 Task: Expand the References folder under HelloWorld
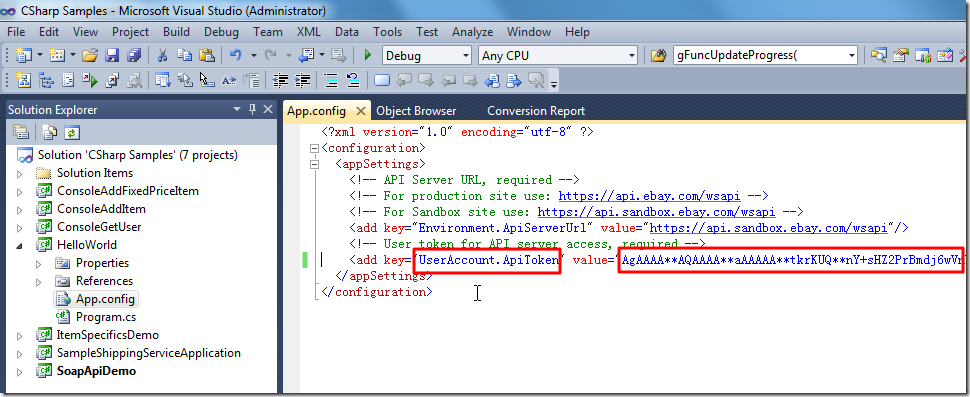[x=39, y=281]
